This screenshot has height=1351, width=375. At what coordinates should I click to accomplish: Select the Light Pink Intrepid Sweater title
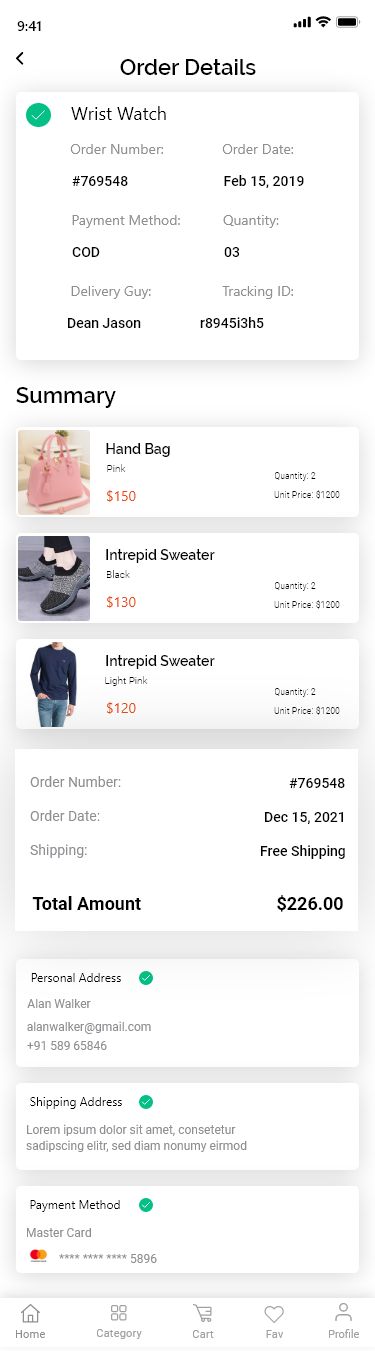(160, 661)
